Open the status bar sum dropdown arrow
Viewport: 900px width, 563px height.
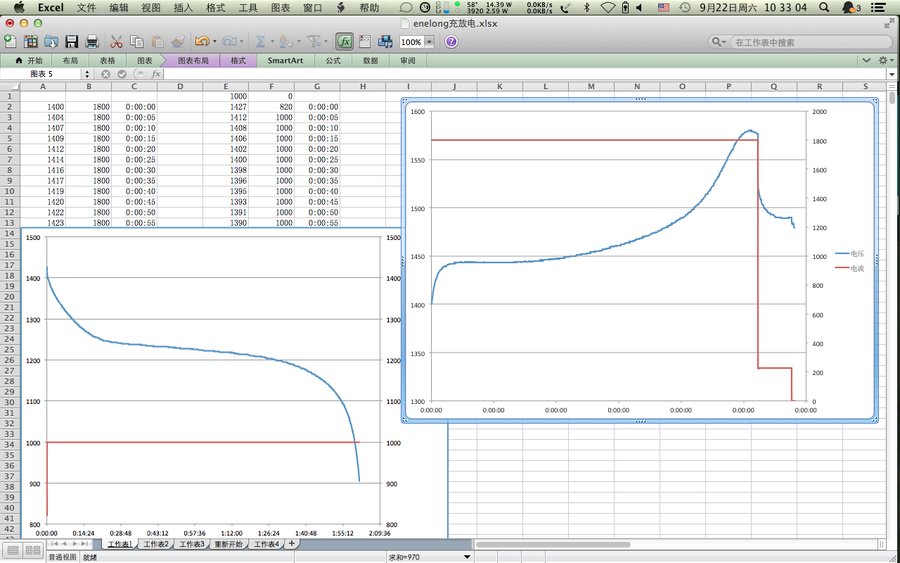click(467, 556)
